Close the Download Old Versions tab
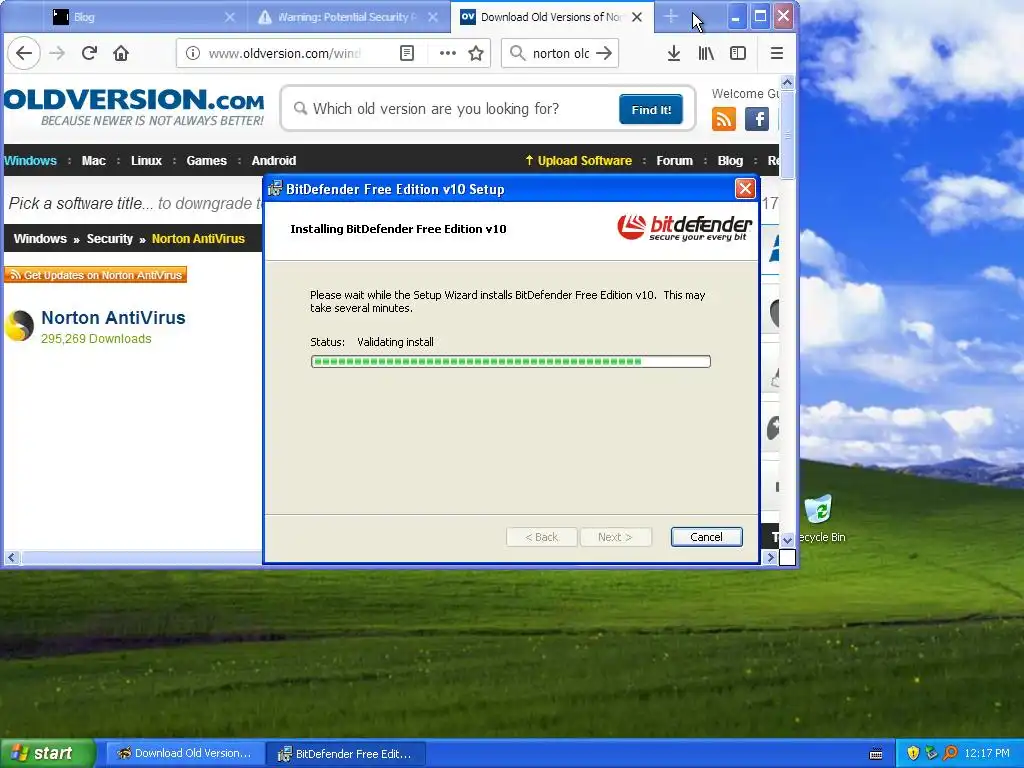 637,17
